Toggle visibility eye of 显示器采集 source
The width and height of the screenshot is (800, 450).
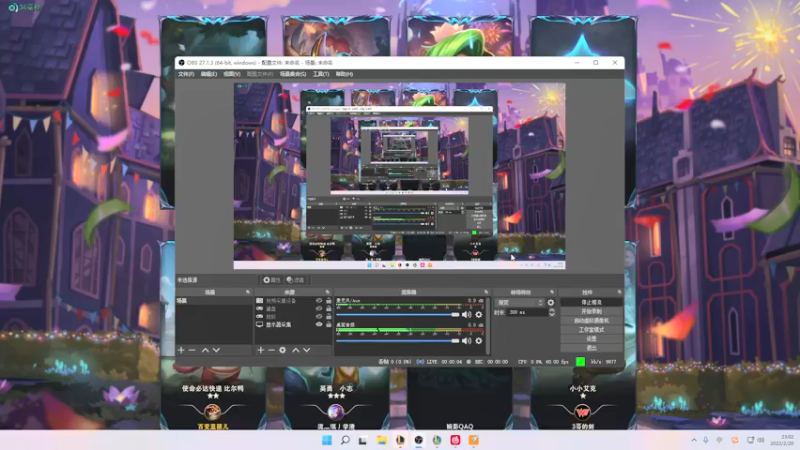[319, 324]
